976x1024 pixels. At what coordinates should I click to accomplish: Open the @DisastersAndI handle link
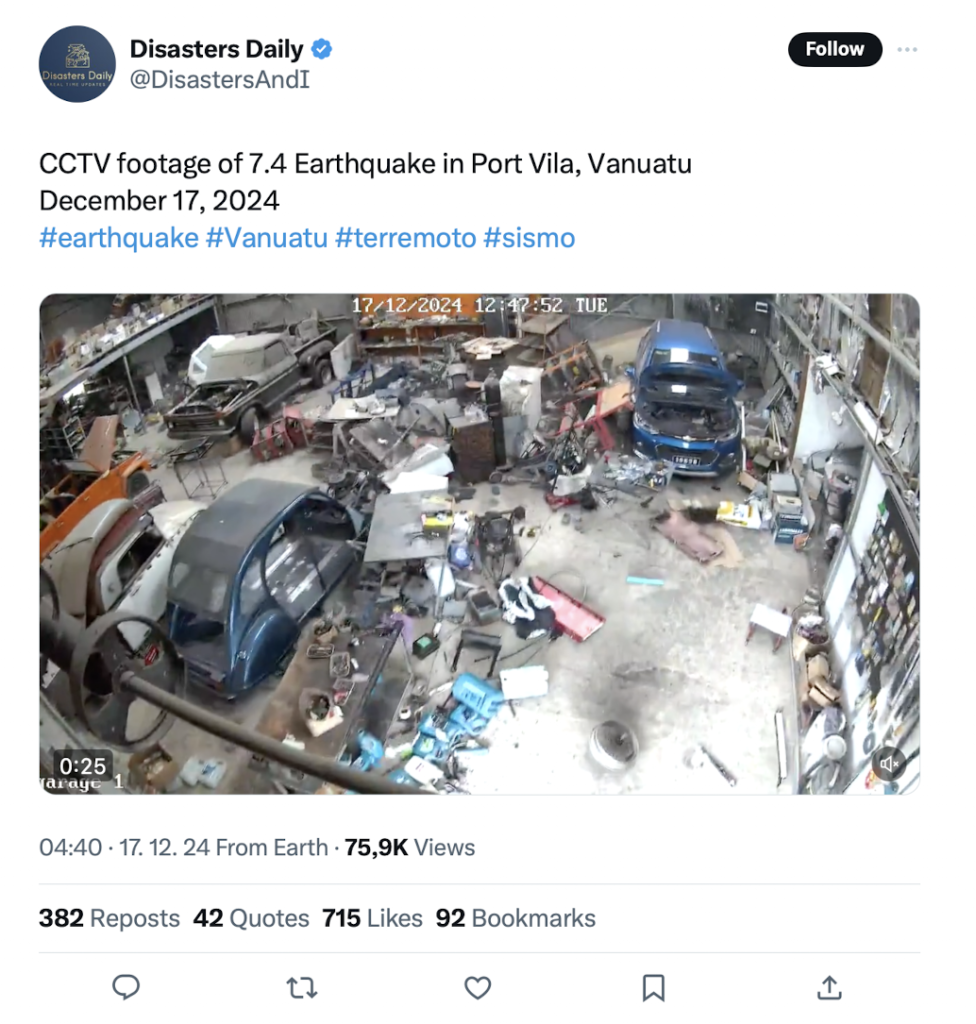220,80
